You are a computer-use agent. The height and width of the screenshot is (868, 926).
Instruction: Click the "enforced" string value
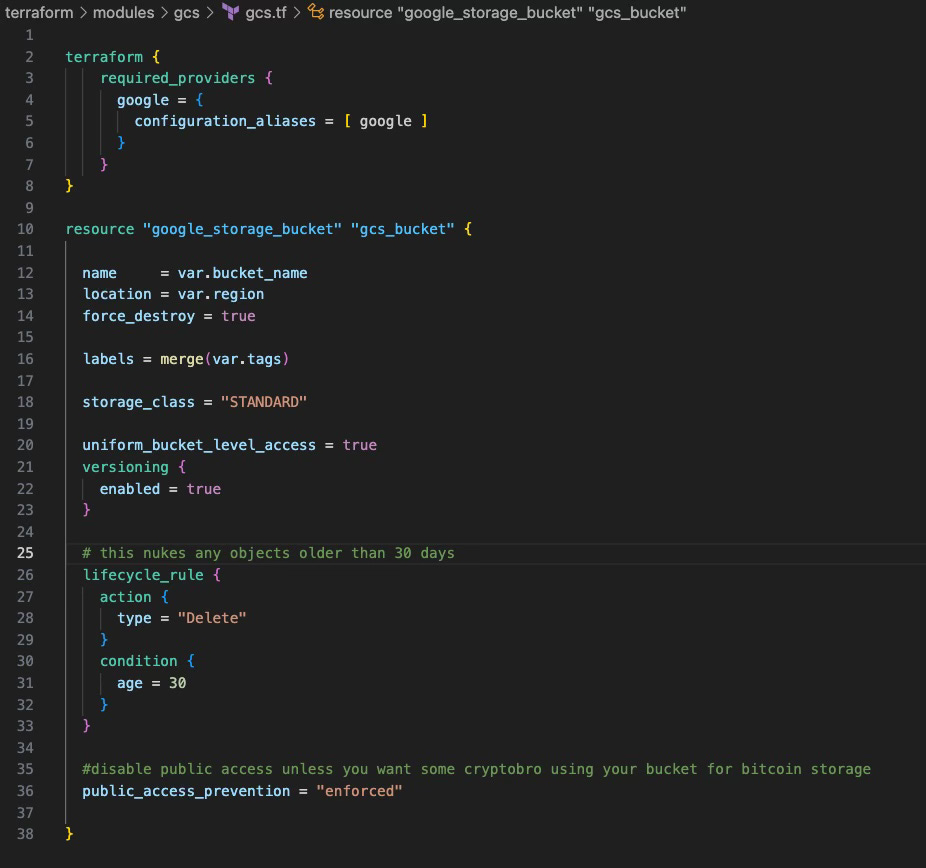(359, 791)
